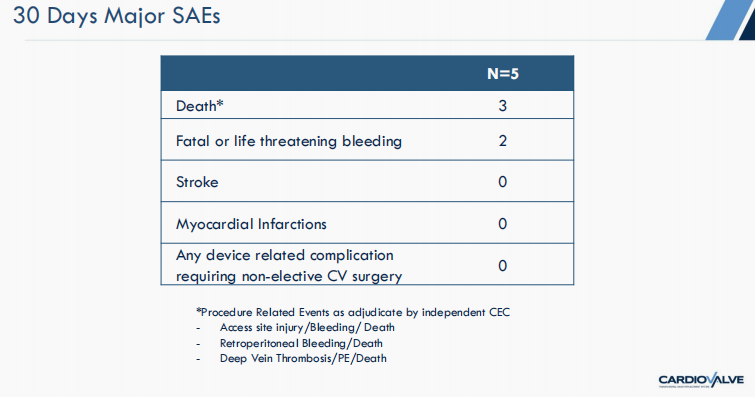Select the '30 Days Major SAEs' title
The image size is (755, 397).
[117, 16]
